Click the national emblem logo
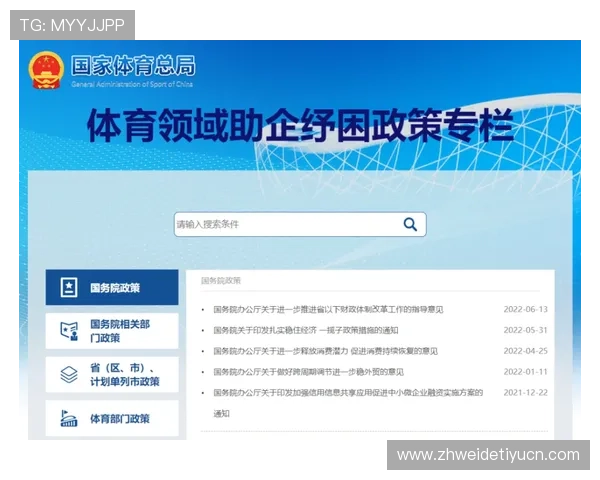600x480 pixels. (x=46, y=70)
